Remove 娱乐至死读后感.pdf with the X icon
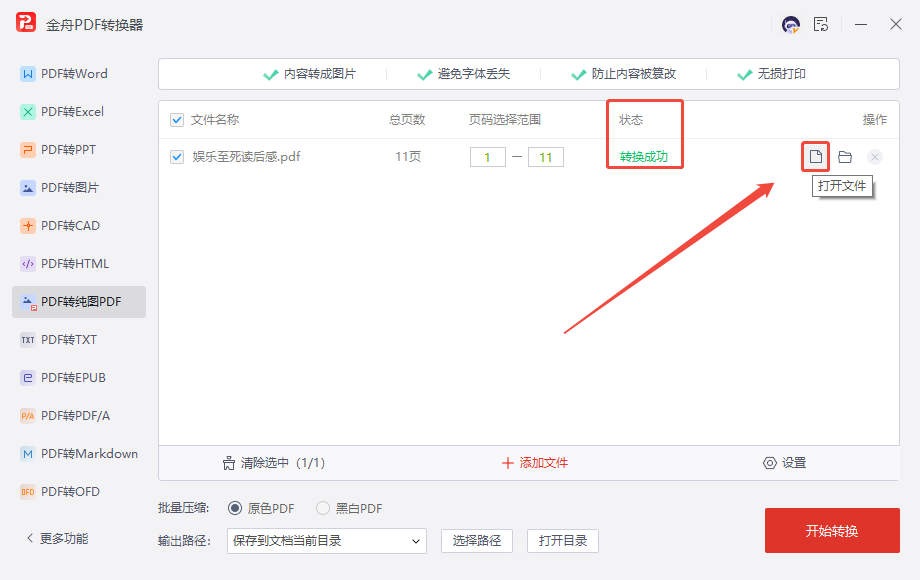 (x=875, y=157)
